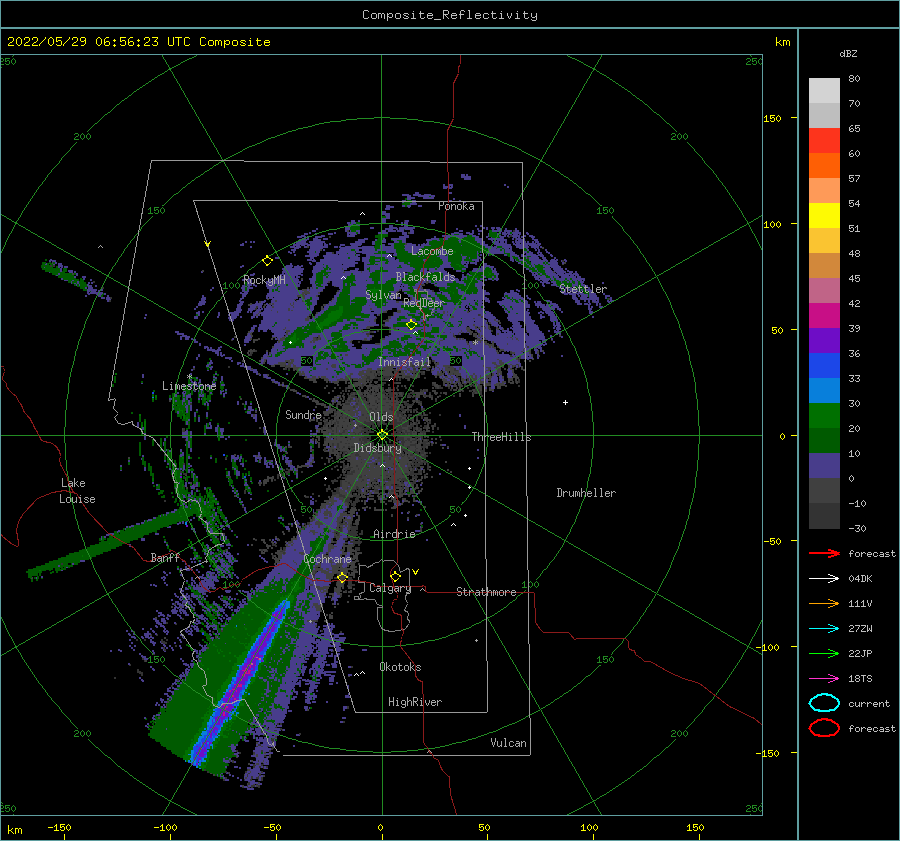900x841 pixels.
Task: Click the white plus marker west of Drumheller
Action: (x=565, y=402)
